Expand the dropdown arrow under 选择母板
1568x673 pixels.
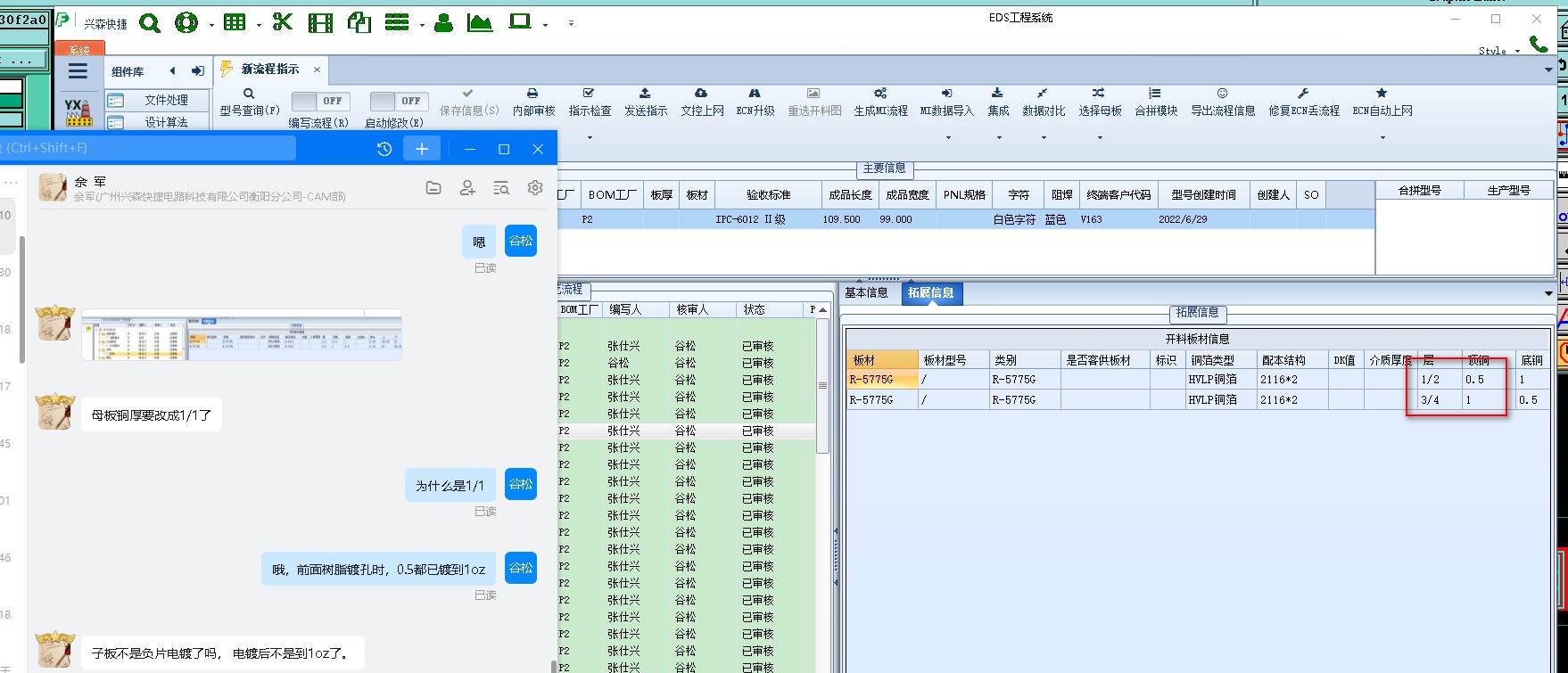[1100, 137]
